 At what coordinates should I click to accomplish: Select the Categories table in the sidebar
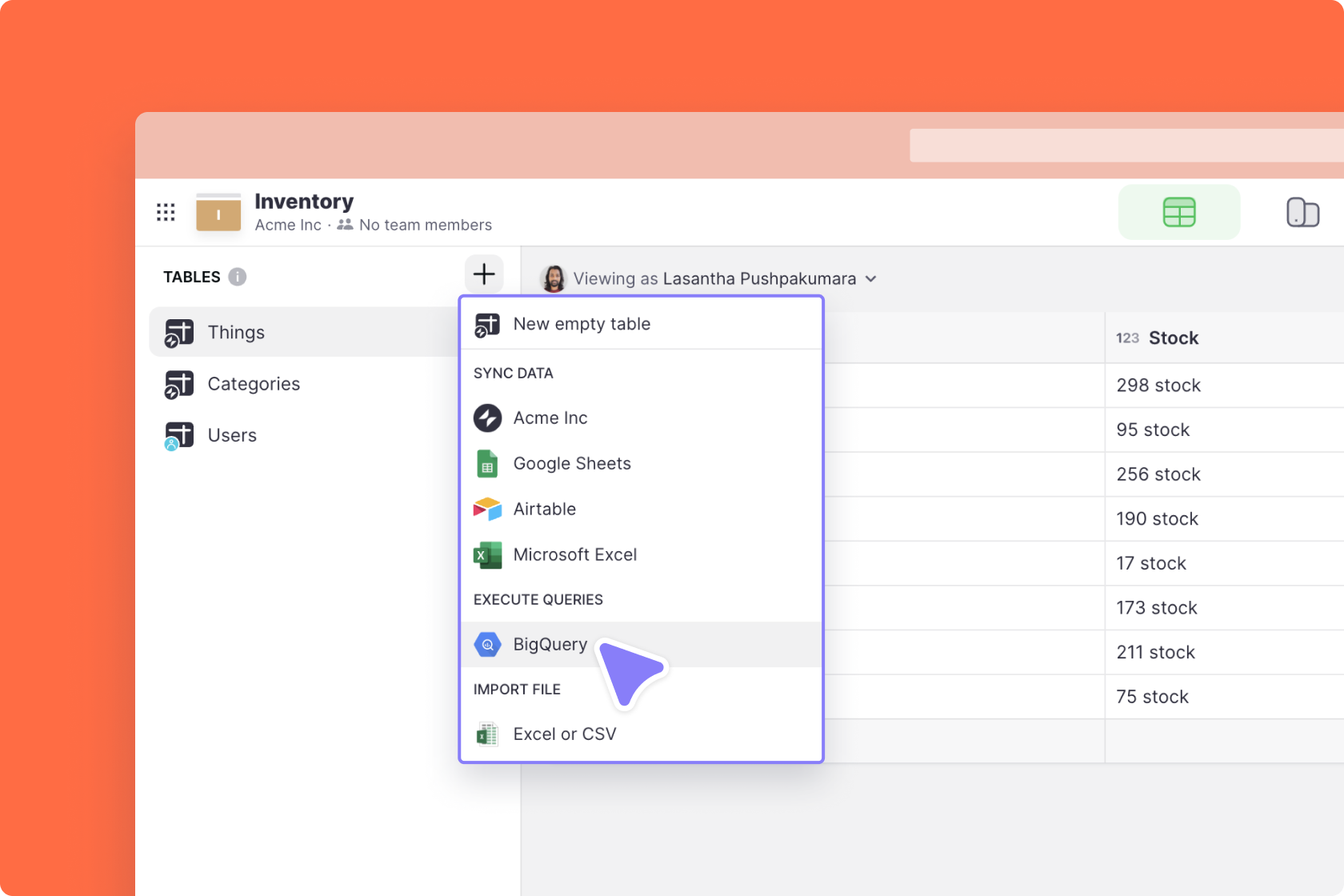click(x=253, y=383)
